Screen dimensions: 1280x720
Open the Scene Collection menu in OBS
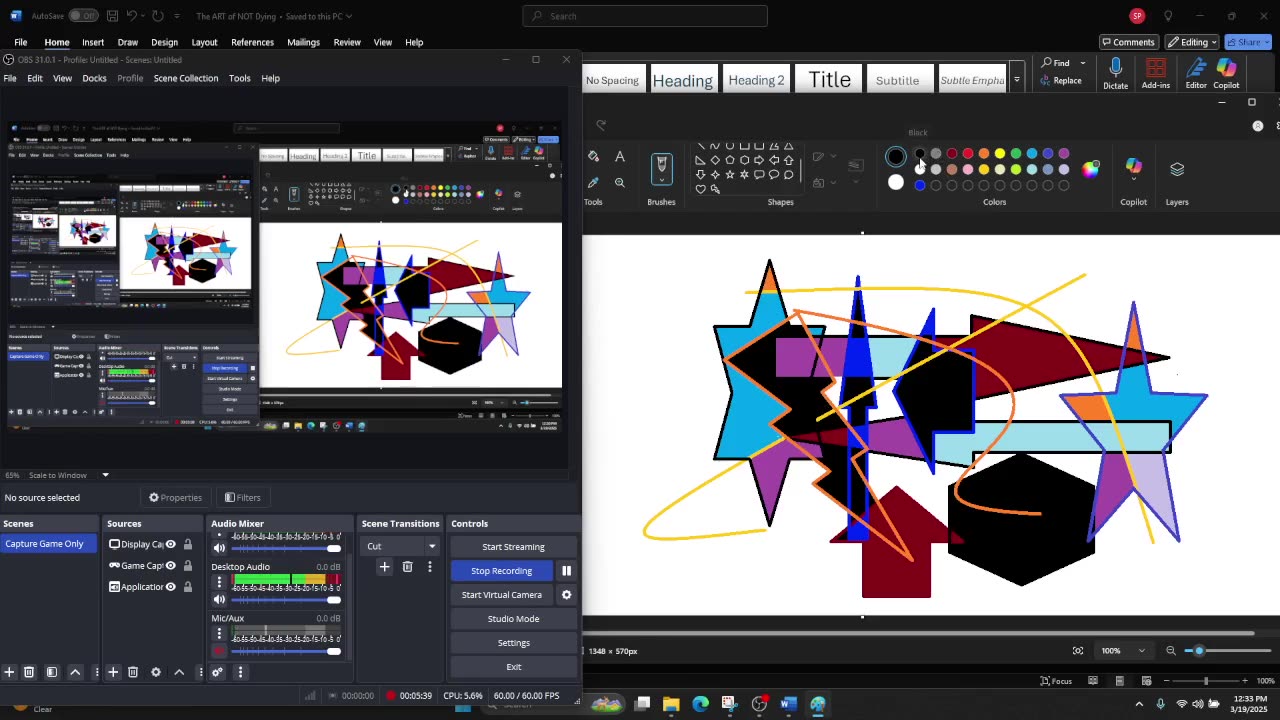click(x=186, y=78)
